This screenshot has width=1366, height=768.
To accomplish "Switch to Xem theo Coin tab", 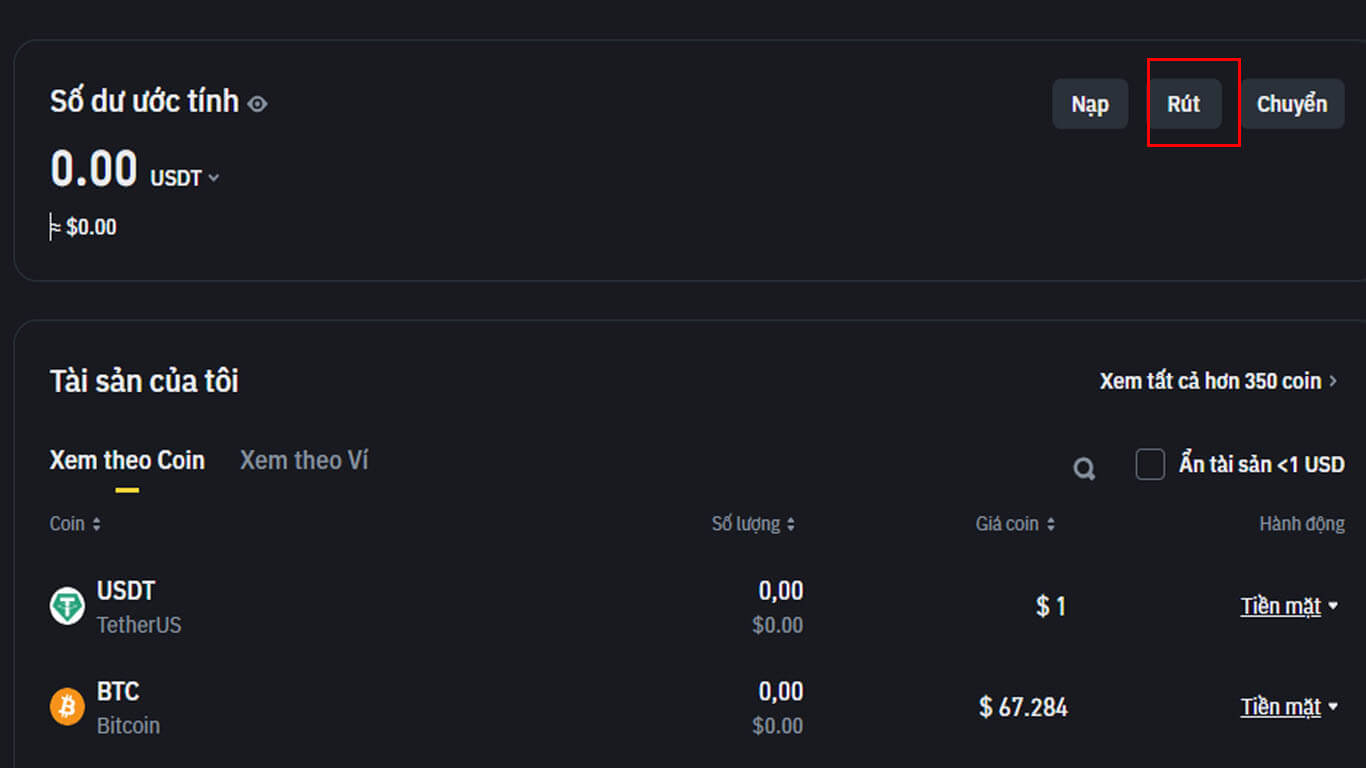I will tap(127, 461).
